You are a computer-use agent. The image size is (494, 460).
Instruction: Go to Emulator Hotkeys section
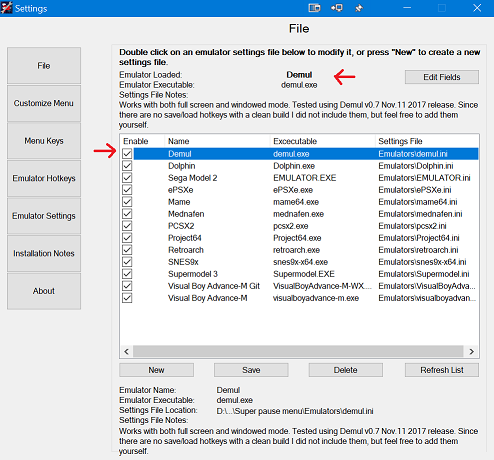44,178
